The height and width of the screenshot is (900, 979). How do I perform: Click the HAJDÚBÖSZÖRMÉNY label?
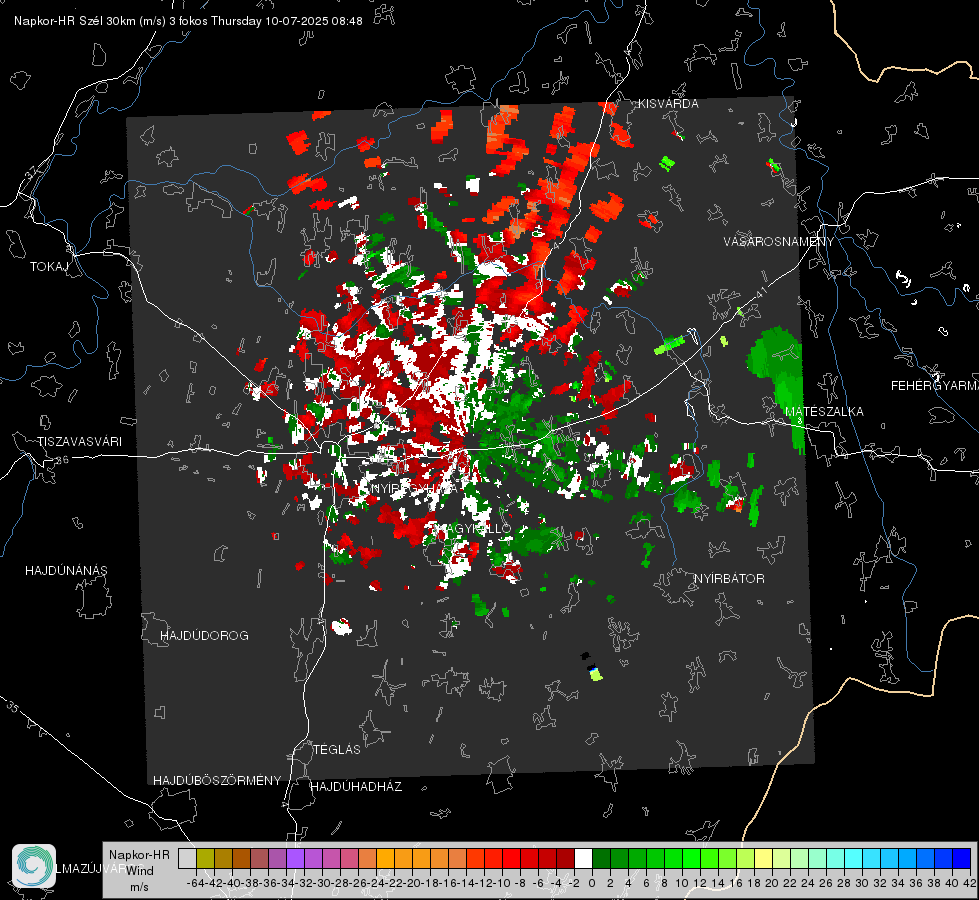[x=217, y=781]
